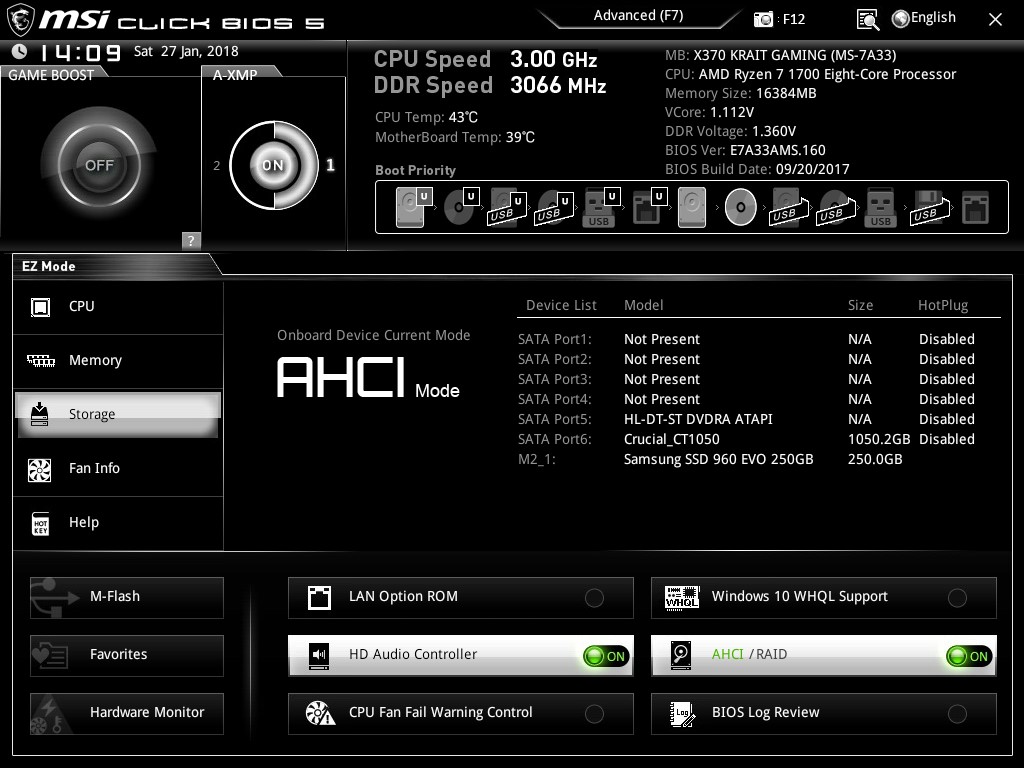
Task: Select A-XMP profile 2
Action: click(x=217, y=166)
